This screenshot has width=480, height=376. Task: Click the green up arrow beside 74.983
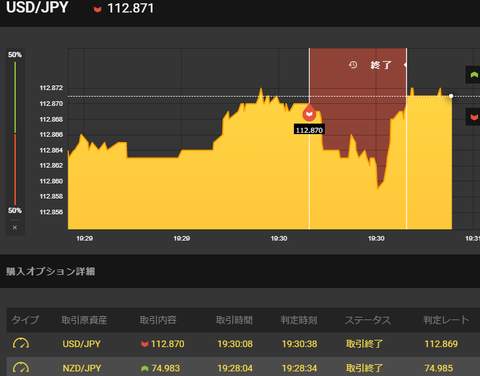[x=144, y=368]
